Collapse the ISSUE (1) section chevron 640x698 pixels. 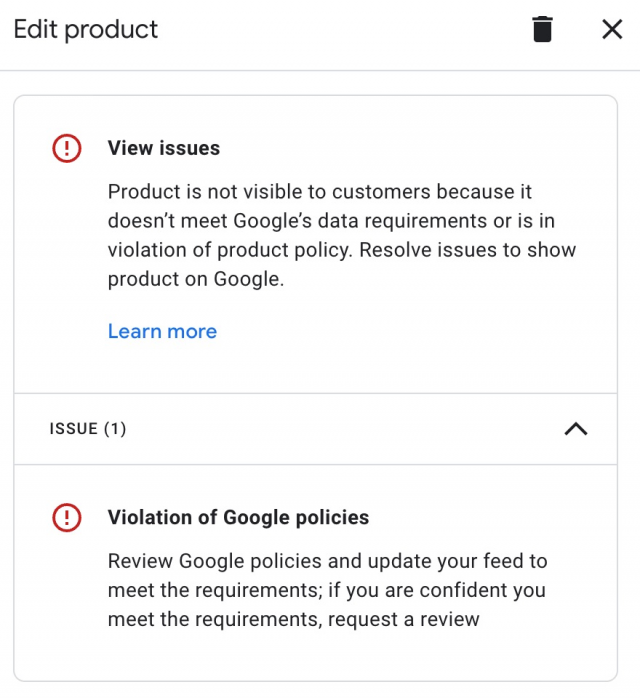(x=575, y=429)
